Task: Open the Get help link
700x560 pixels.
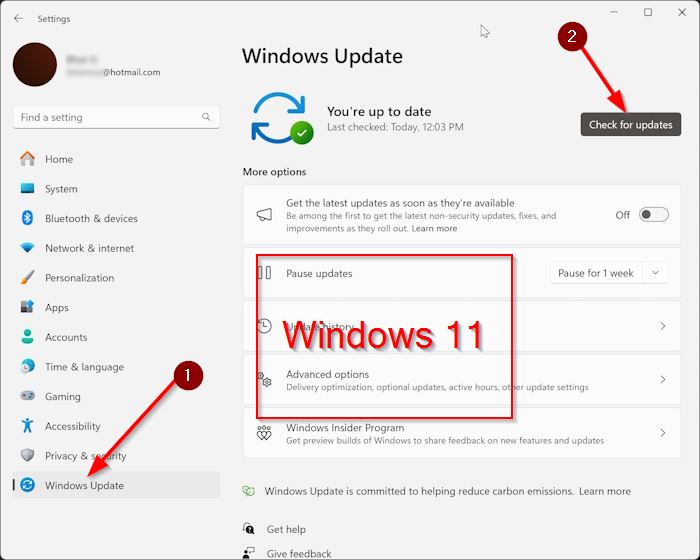Action: click(286, 529)
